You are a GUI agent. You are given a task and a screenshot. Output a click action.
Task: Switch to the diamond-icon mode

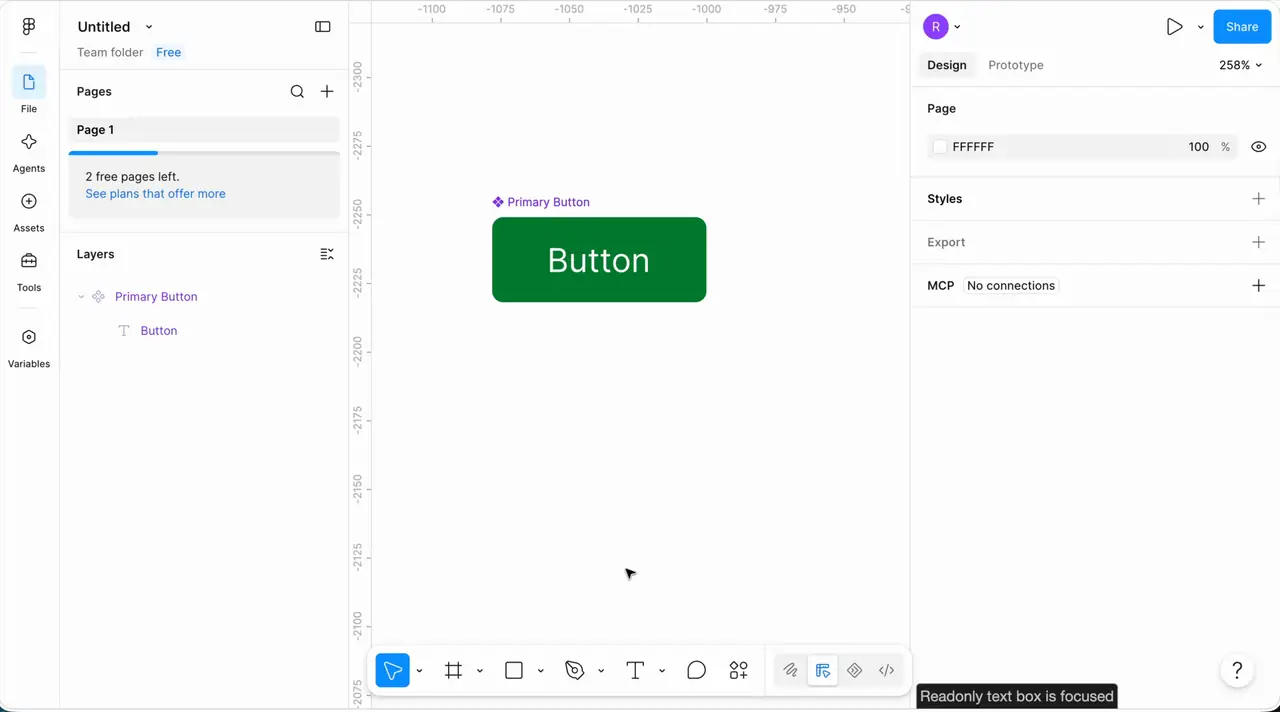[x=854, y=670]
